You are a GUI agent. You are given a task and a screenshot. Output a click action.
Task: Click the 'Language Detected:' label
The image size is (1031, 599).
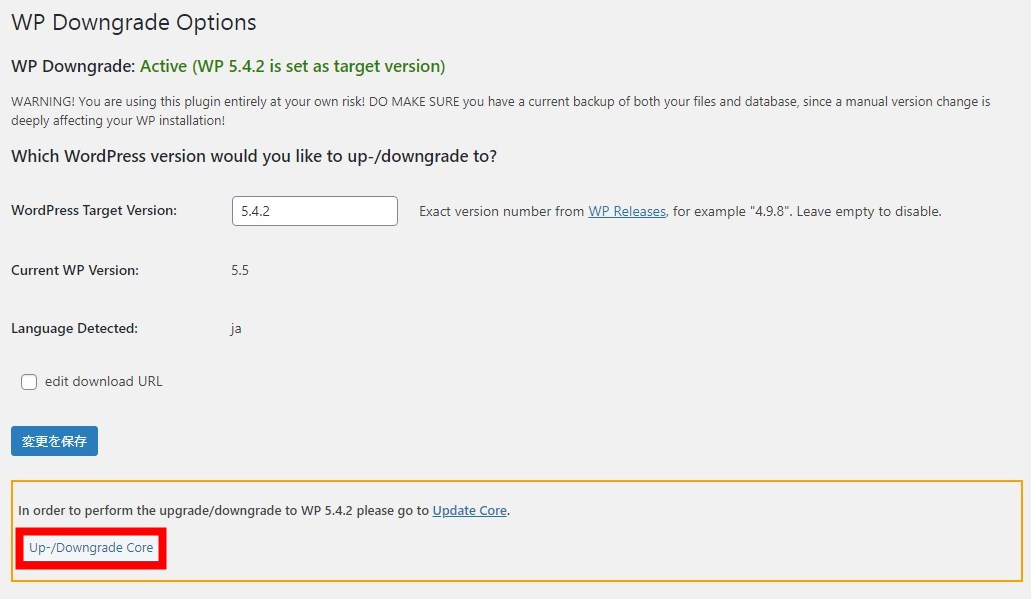[74, 328]
